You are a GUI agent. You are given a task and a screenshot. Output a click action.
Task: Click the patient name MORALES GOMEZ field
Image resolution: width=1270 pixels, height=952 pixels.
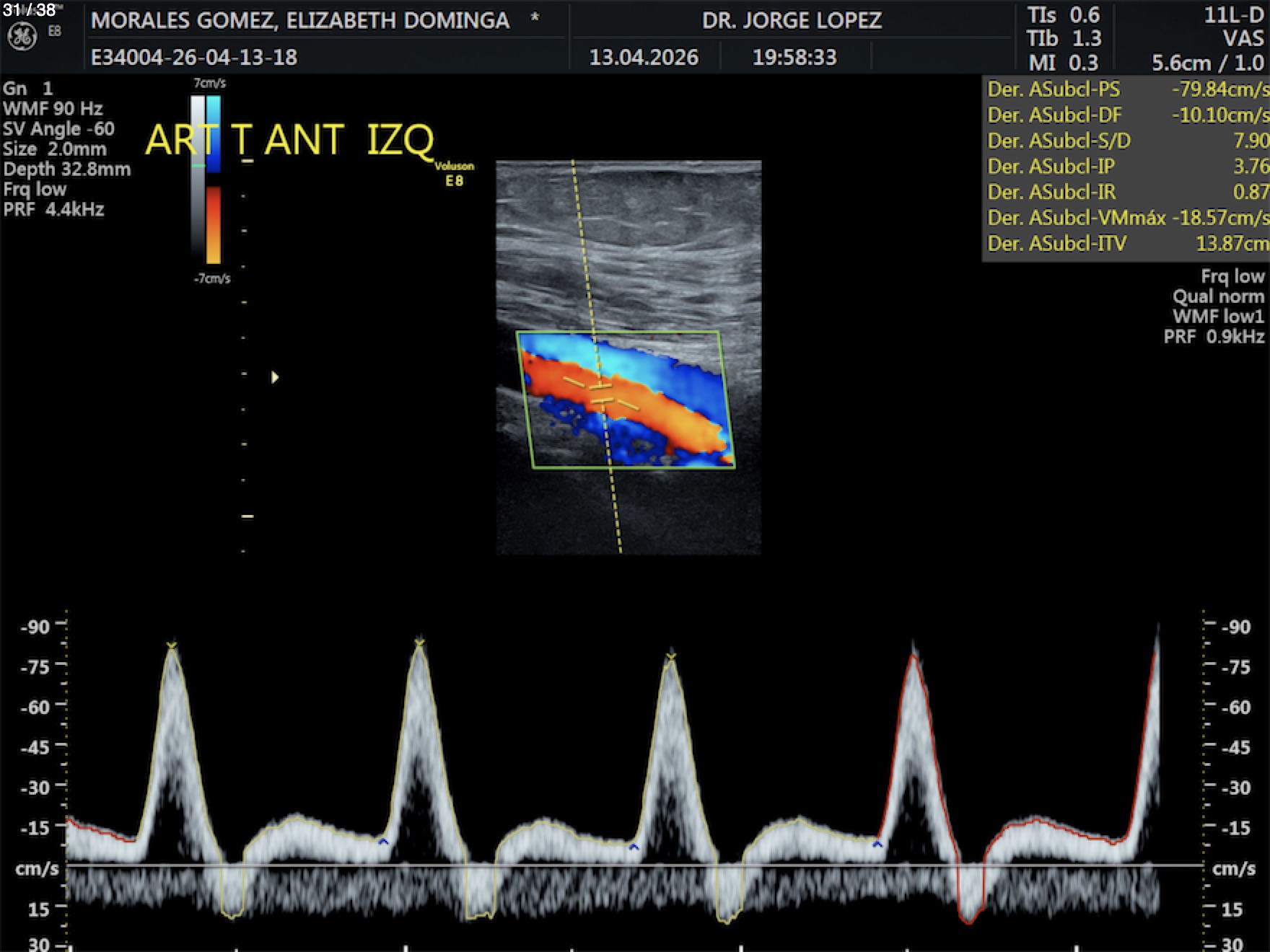pyautogui.click(x=300, y=21)
